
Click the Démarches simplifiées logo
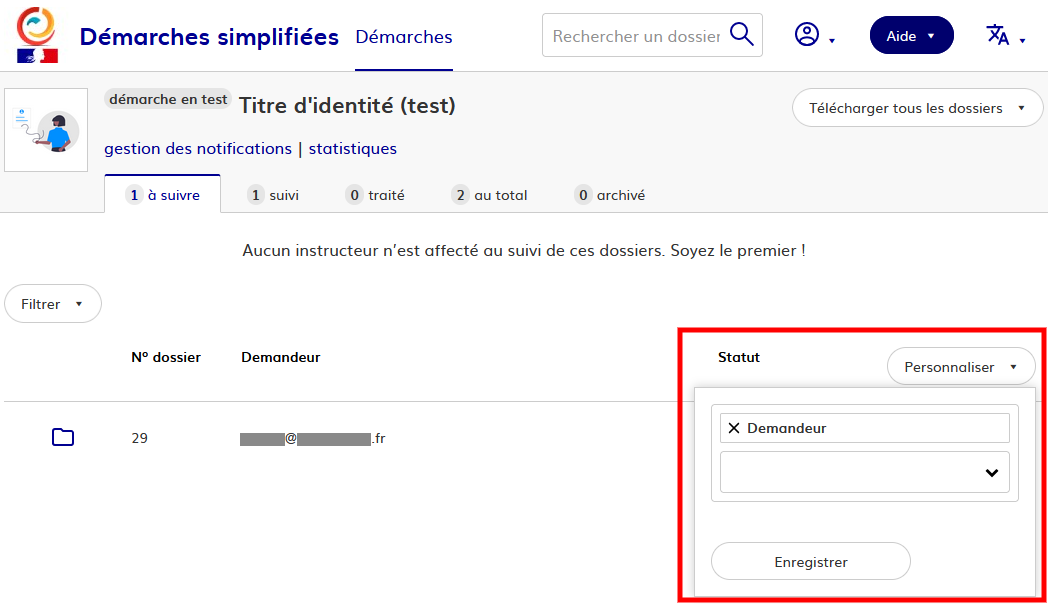coord(38,36)
